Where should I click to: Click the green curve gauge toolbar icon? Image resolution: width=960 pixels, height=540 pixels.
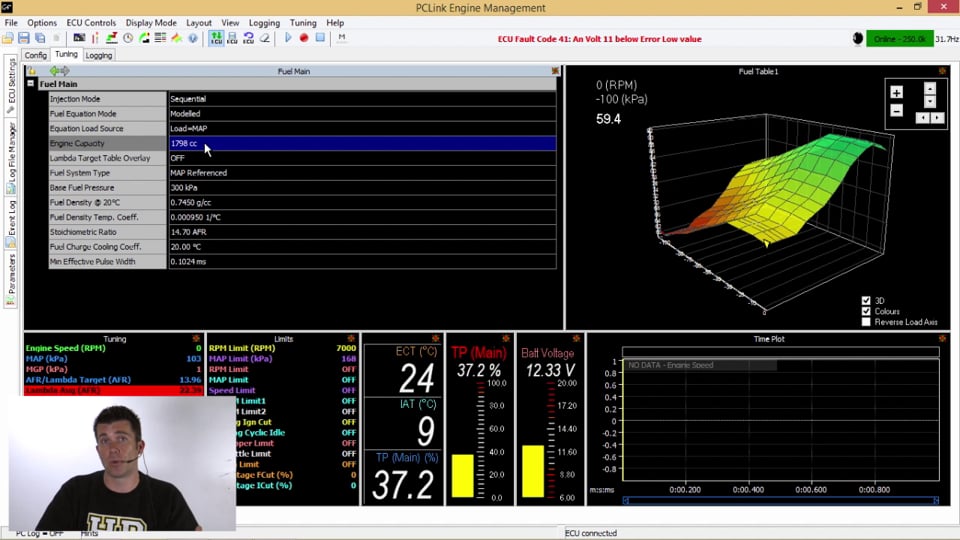(144, 38)
